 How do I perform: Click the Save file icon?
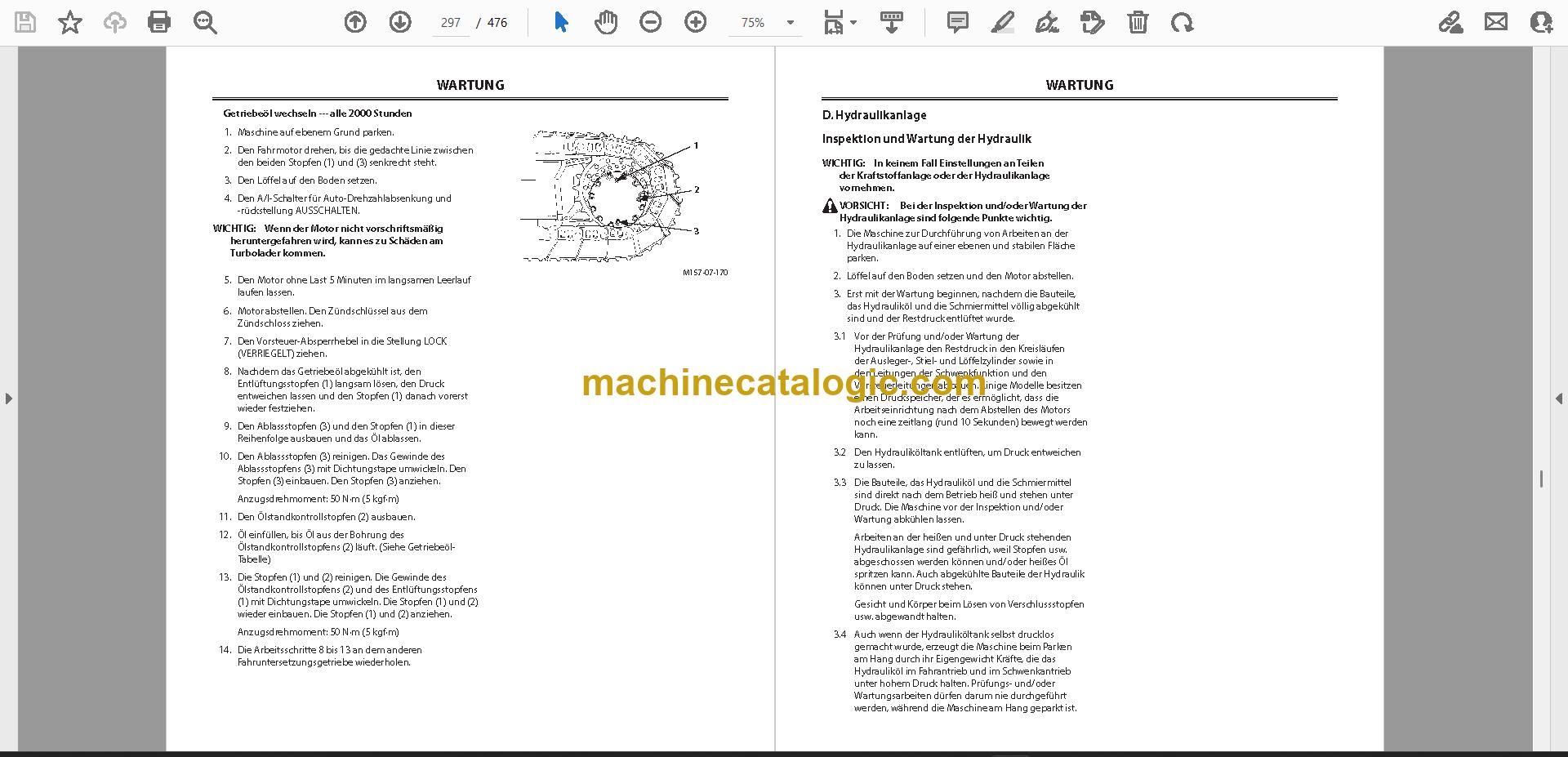(x=25, y=22)
